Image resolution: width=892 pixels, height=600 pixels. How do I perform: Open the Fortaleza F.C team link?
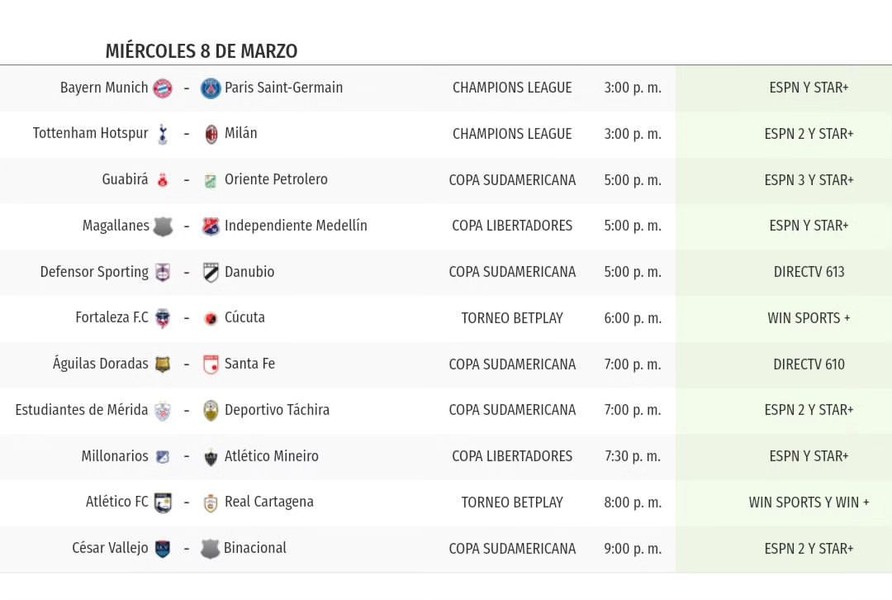pos(112,317)
